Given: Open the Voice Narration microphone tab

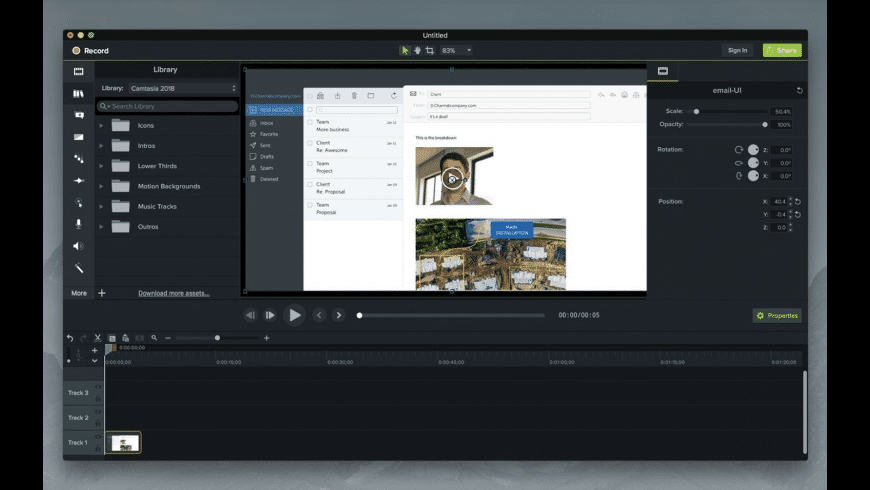Looking at the screenshot, I should [79, 224].
